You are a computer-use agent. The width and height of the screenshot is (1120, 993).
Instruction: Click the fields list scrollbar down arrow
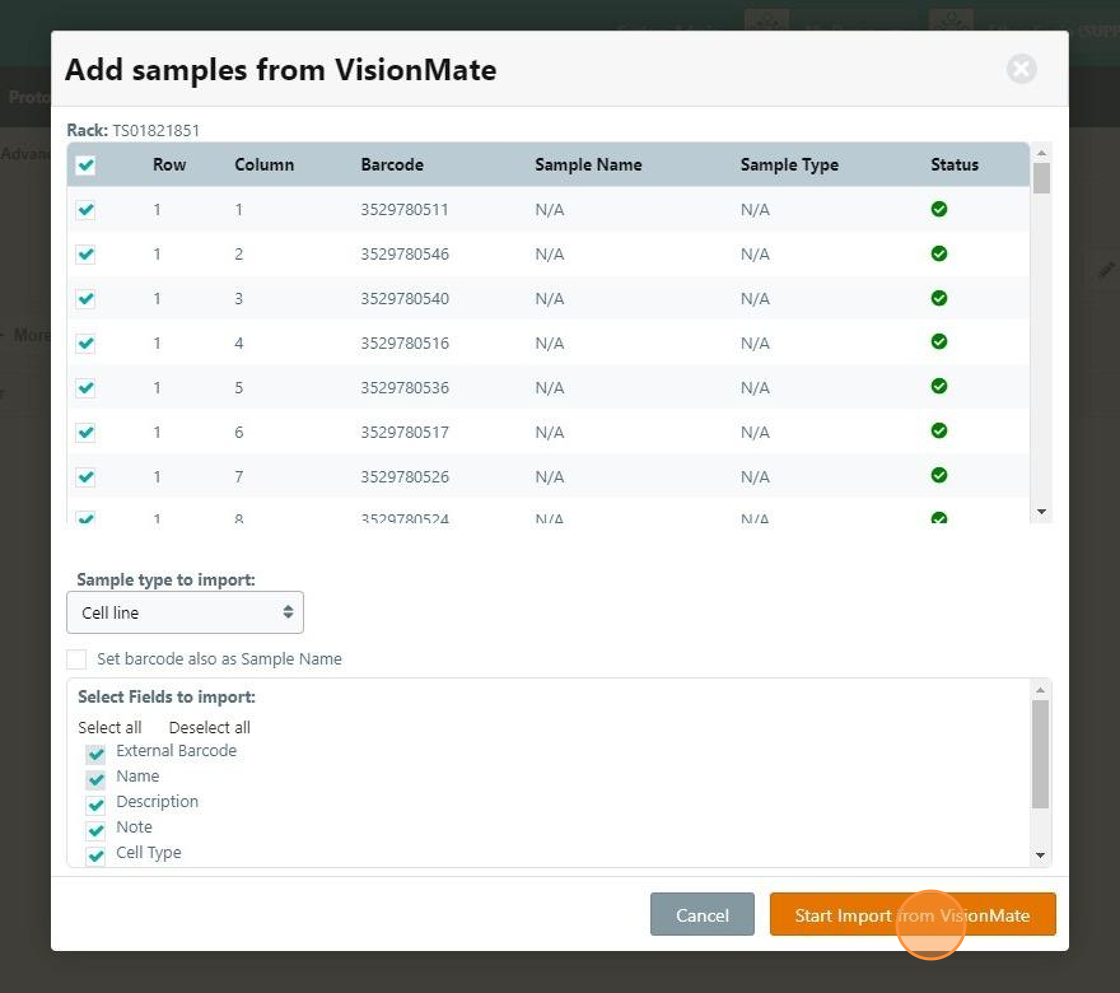click(1041, 855)
